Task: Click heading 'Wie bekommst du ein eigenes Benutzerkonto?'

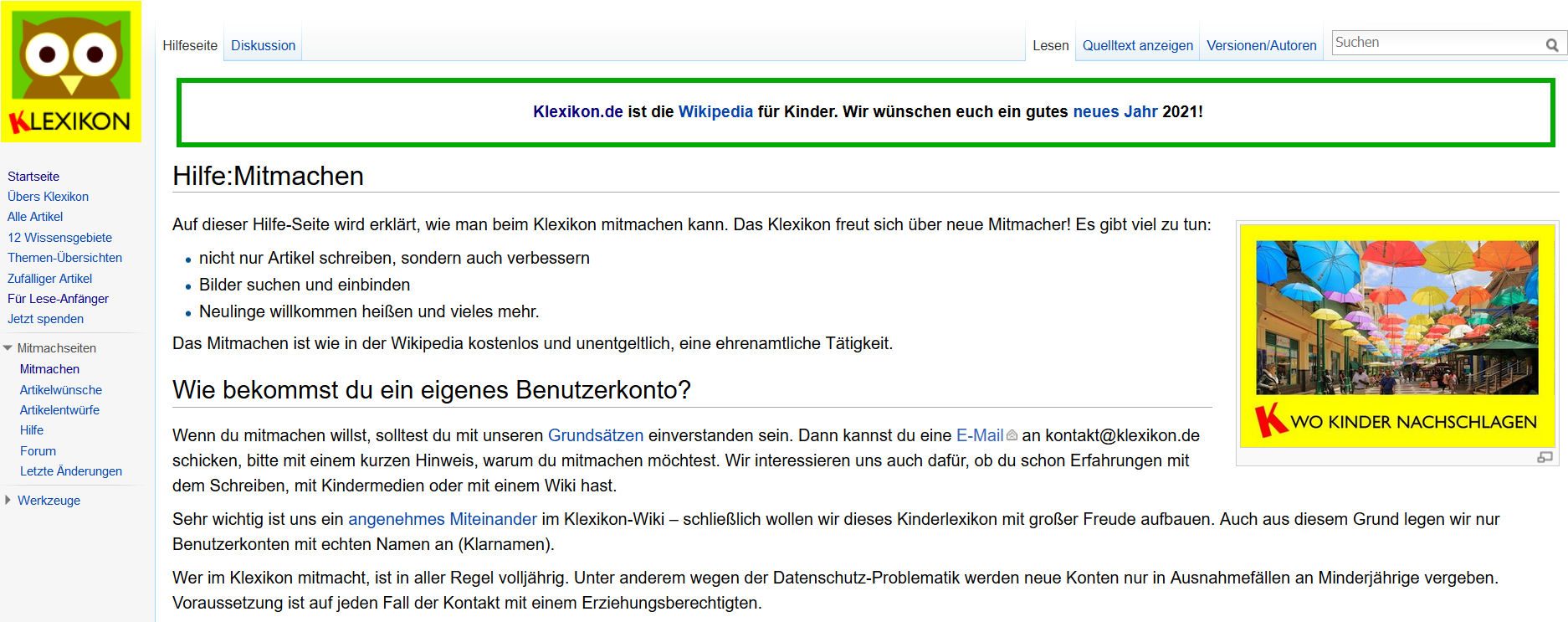Action: [x=432, y=390]
